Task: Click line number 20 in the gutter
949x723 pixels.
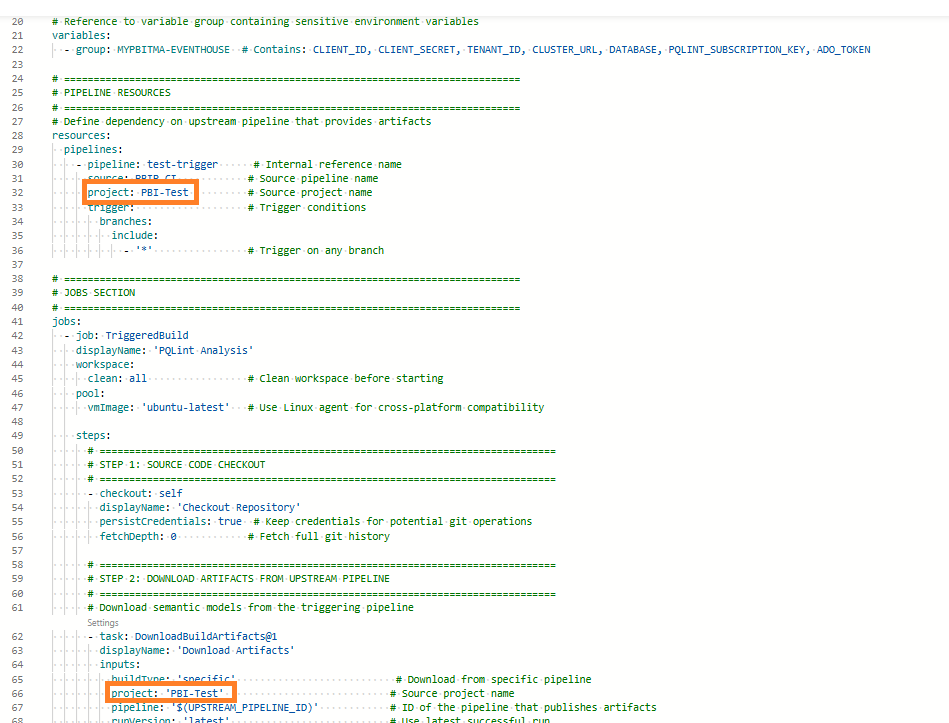Action: 17,21
